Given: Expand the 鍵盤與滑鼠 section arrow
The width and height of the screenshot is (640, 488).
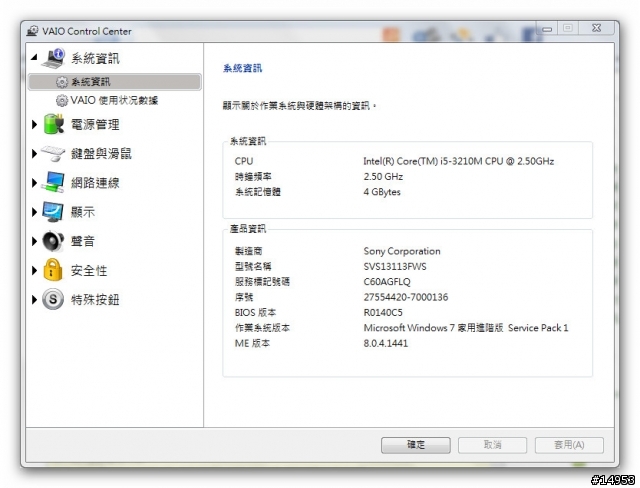Looking at the screenshot, I should click(34, 154).
